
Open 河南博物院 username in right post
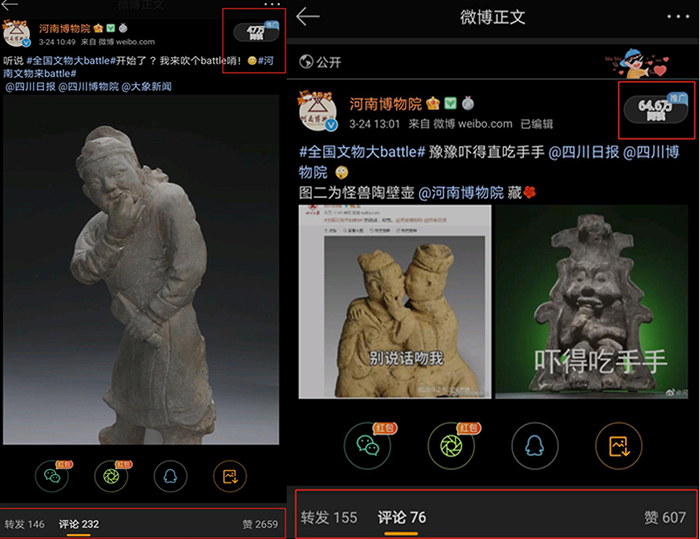coord(385,104)
